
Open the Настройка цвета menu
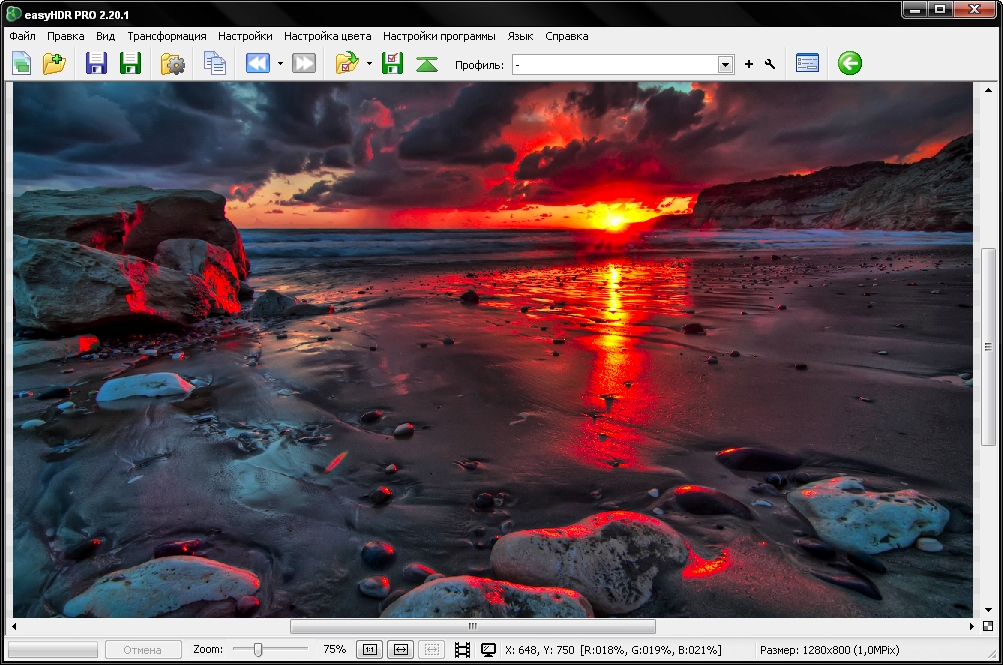[327, 36]
